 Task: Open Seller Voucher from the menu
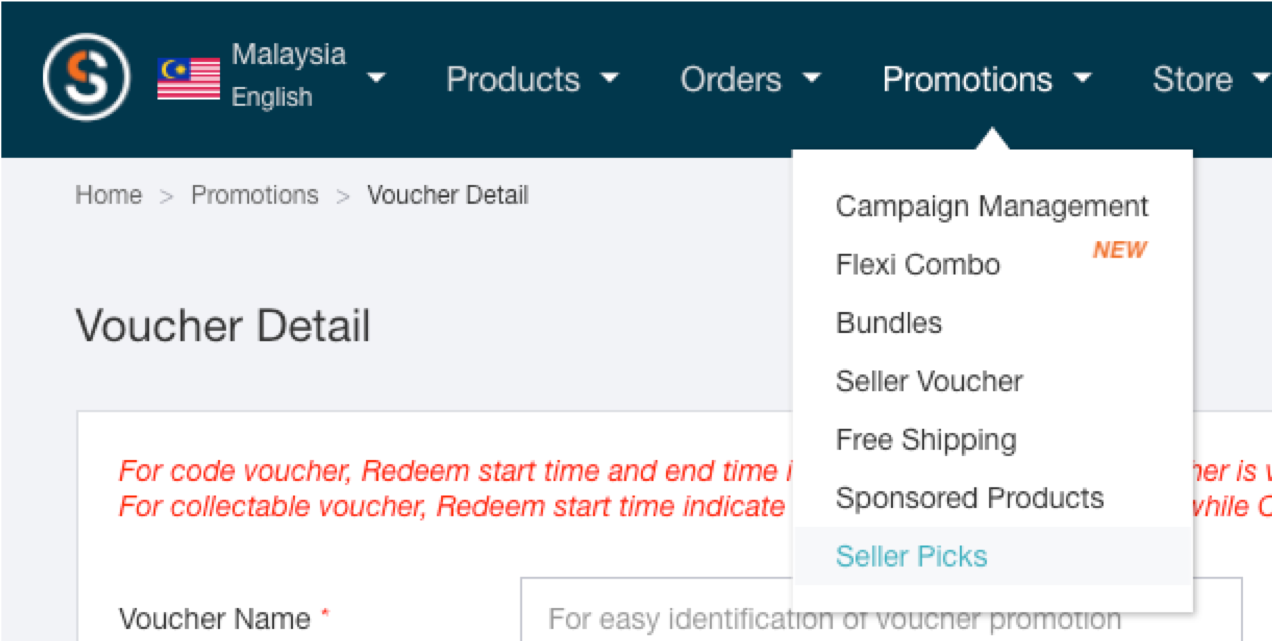pyautogui.click(x=929, y=381)
